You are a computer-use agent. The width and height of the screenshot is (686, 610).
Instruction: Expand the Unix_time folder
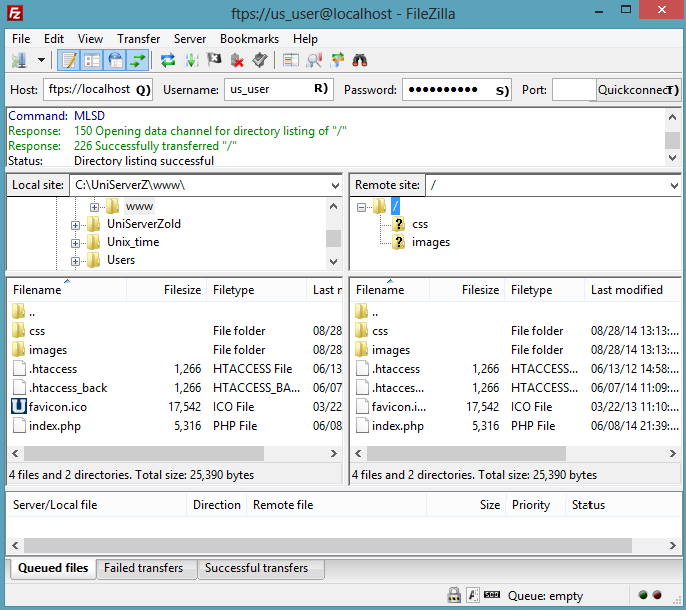pyautogui.click(x=75, y=243)
